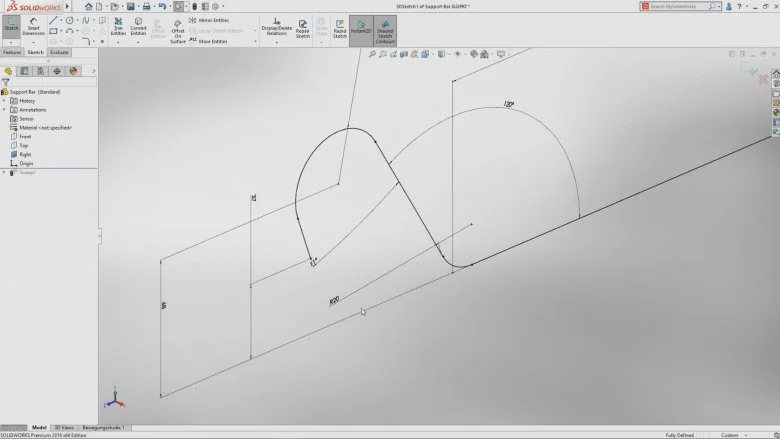Open the ConfigurationManager panel icon
The height and width of the screenshot is (439, 780).
[x=40, y=71]
